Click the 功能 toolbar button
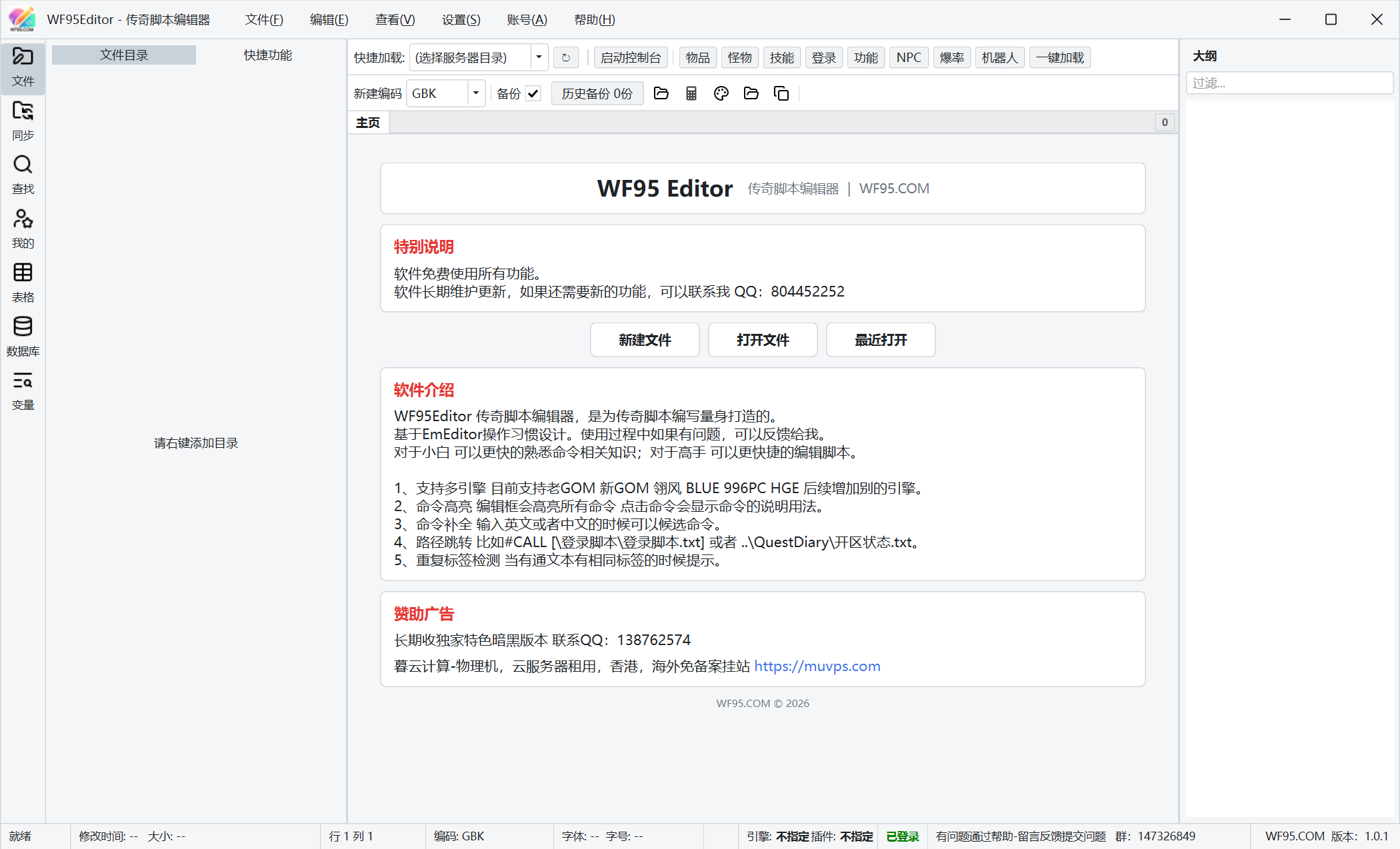 tap(866, 58)
